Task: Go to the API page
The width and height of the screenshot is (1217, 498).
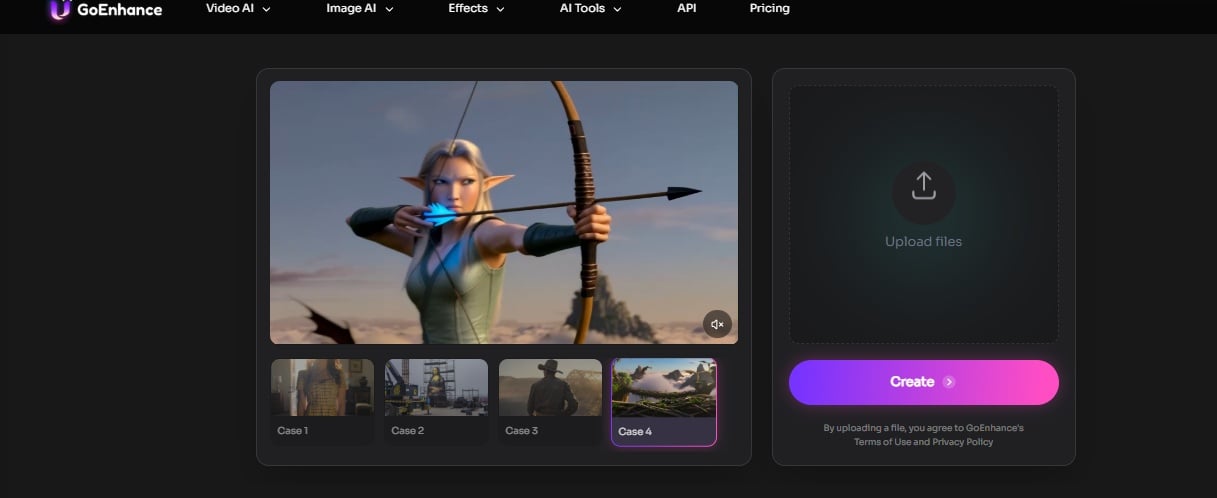Action: (687, 8)
